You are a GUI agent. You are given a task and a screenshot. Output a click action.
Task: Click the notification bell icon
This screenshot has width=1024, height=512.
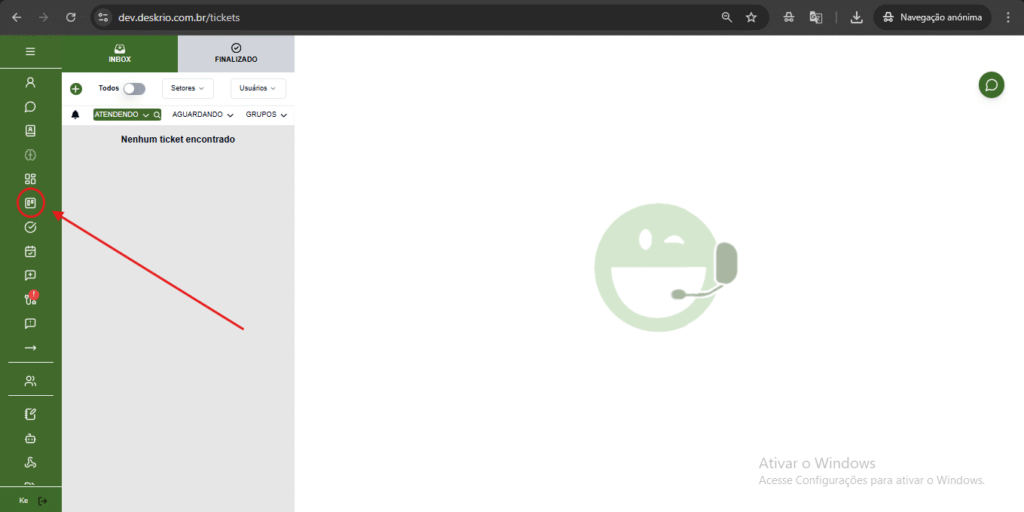pos(75,115)
